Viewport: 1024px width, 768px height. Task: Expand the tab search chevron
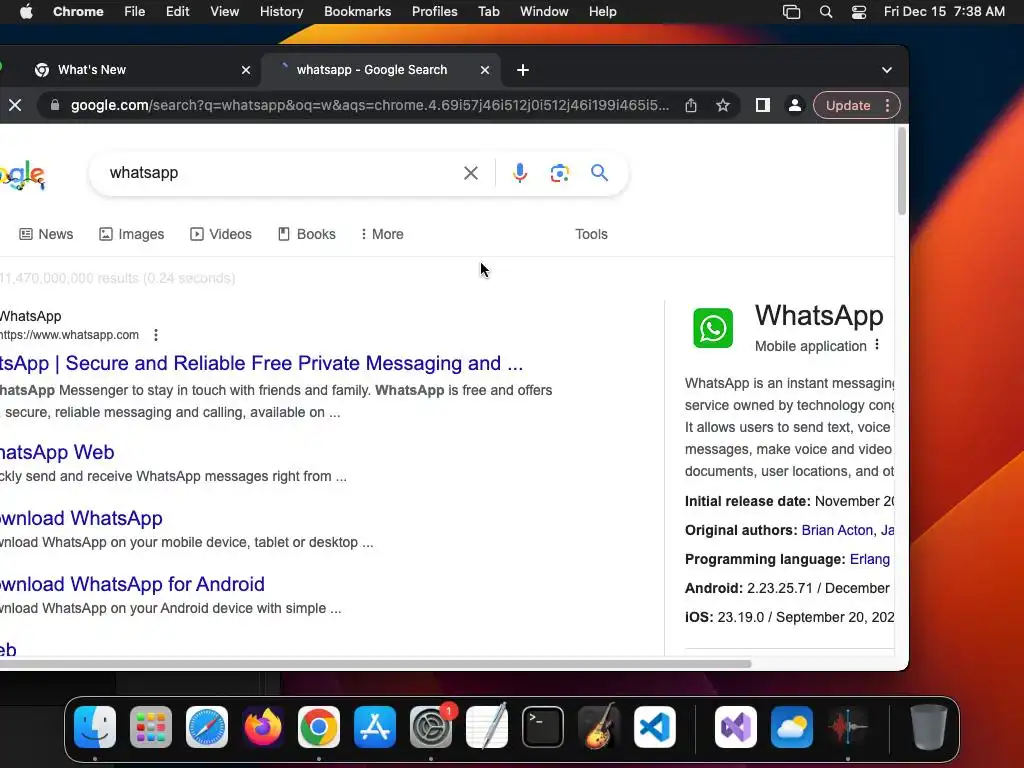coord(887,70)
